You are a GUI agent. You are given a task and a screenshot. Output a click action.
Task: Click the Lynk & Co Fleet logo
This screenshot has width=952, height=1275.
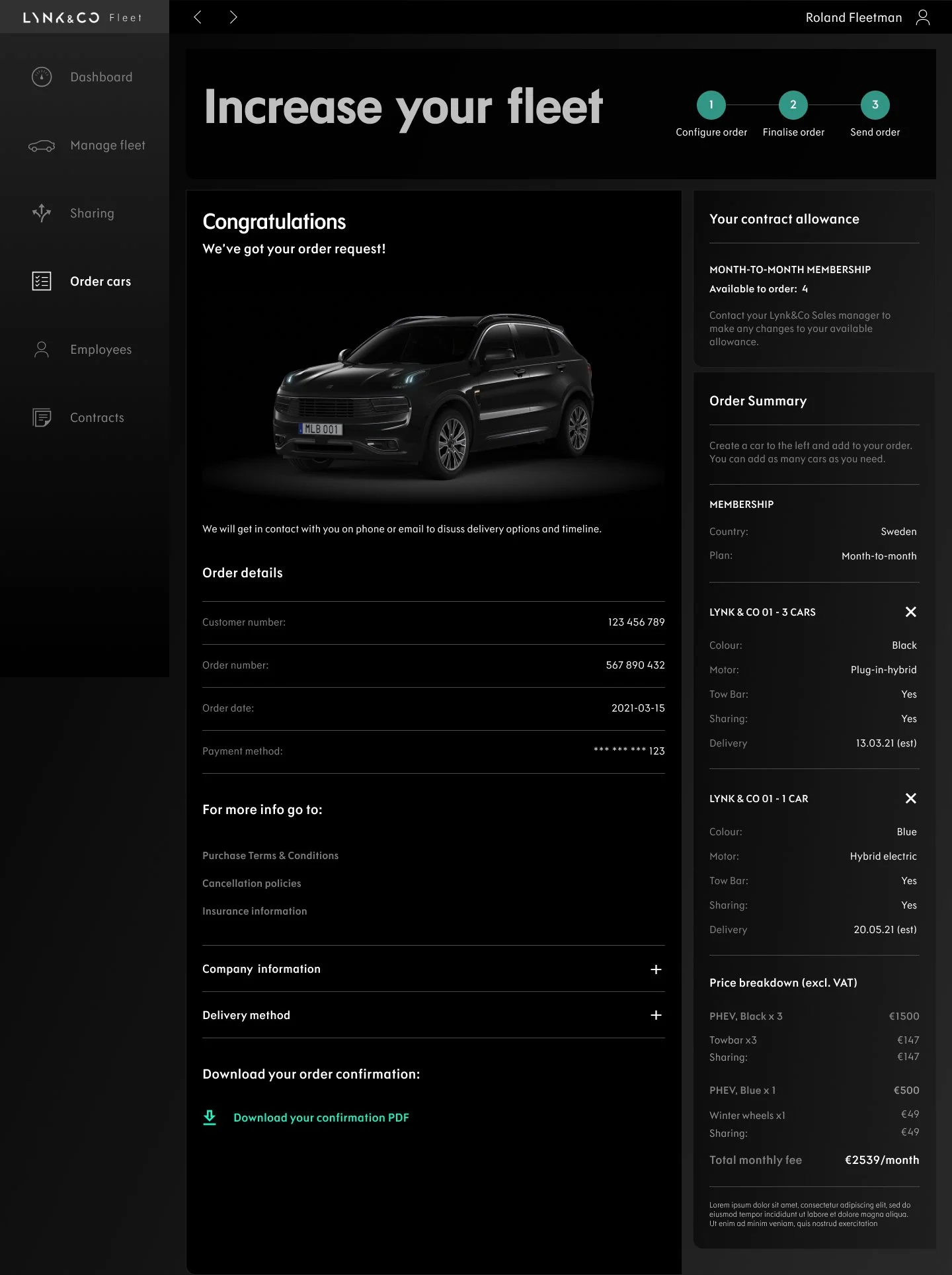click(83, 18)
